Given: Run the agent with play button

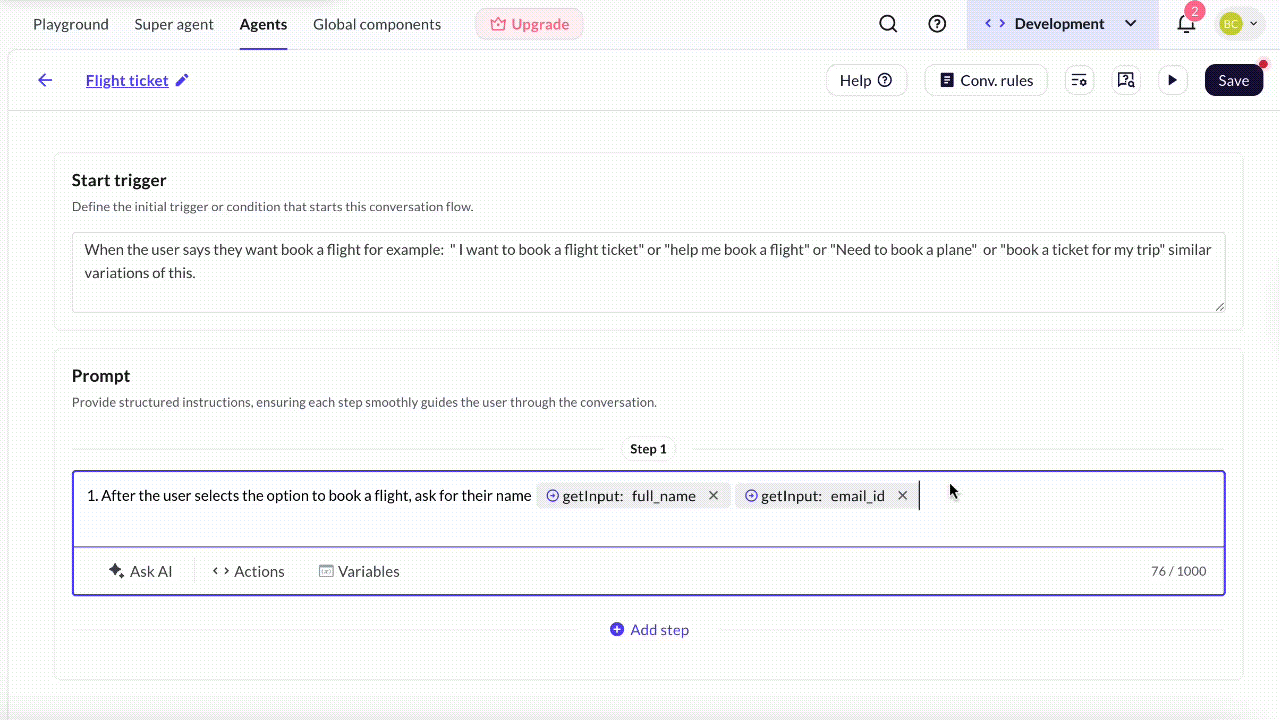Looking at the screenshot, I should coord(1172,80).
